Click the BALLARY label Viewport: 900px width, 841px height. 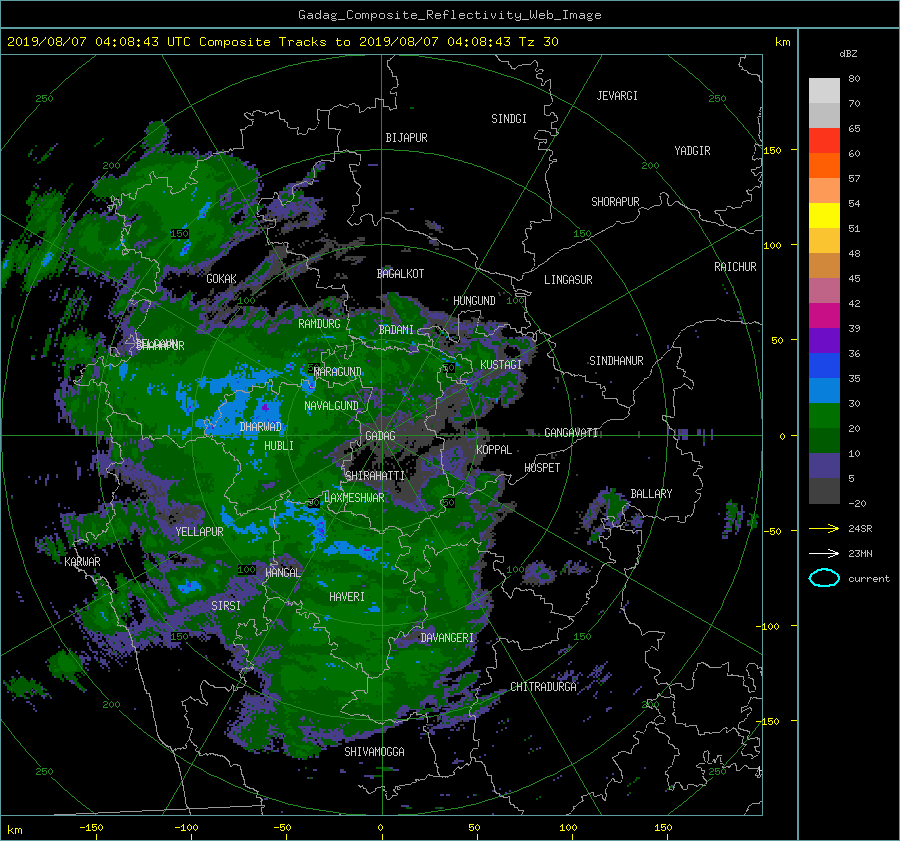(x=651, y=494)
